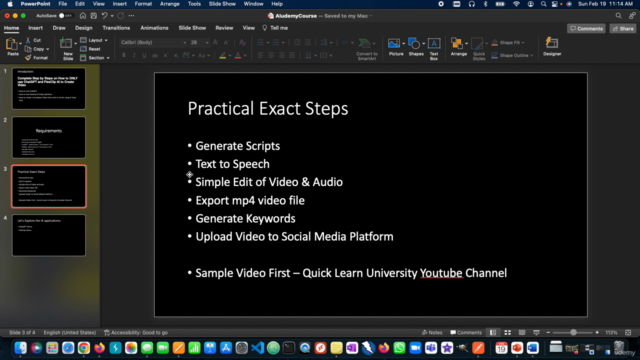Fit slide to current window
The width and height of the screenshot is (640, 360).
(x=628, y=333)
